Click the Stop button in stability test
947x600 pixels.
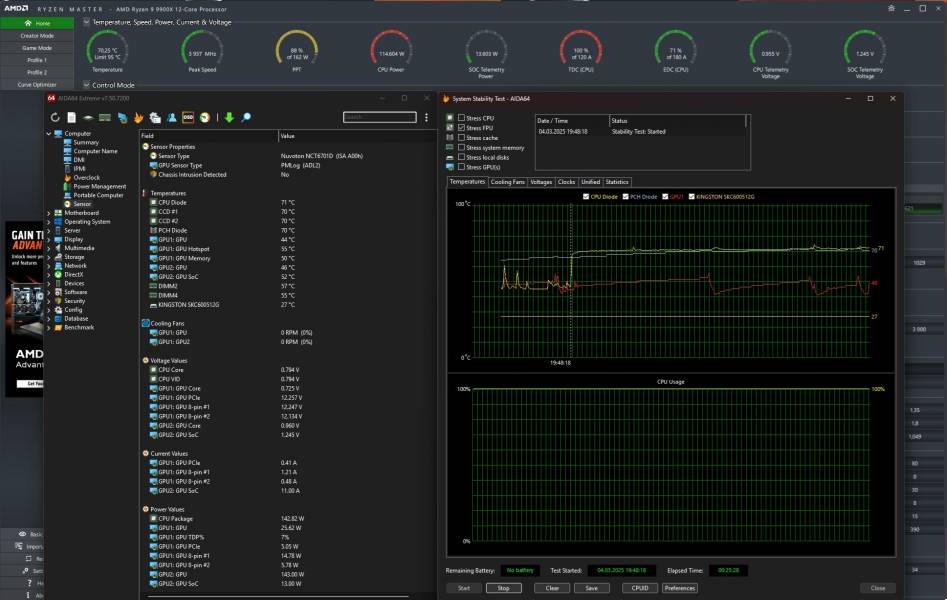pyautogui.click(x=504, y=588)
